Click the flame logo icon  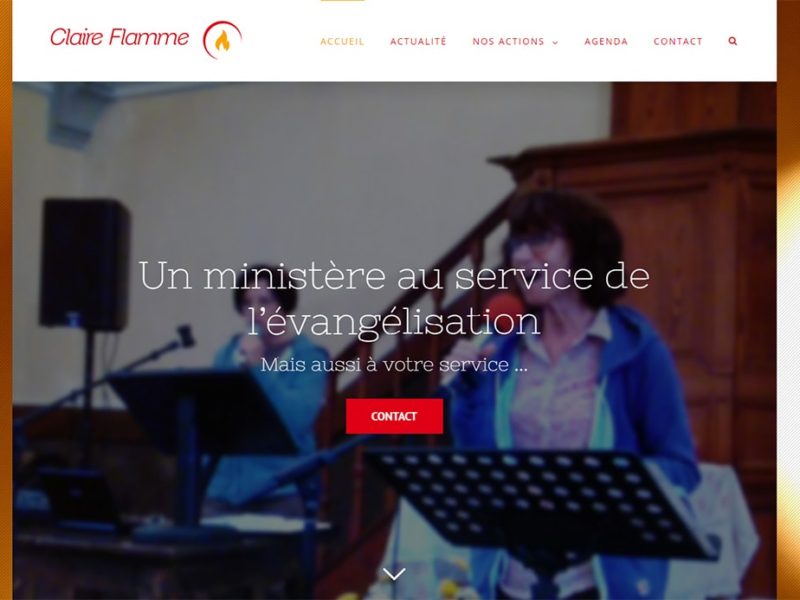[x=222, y=40]
